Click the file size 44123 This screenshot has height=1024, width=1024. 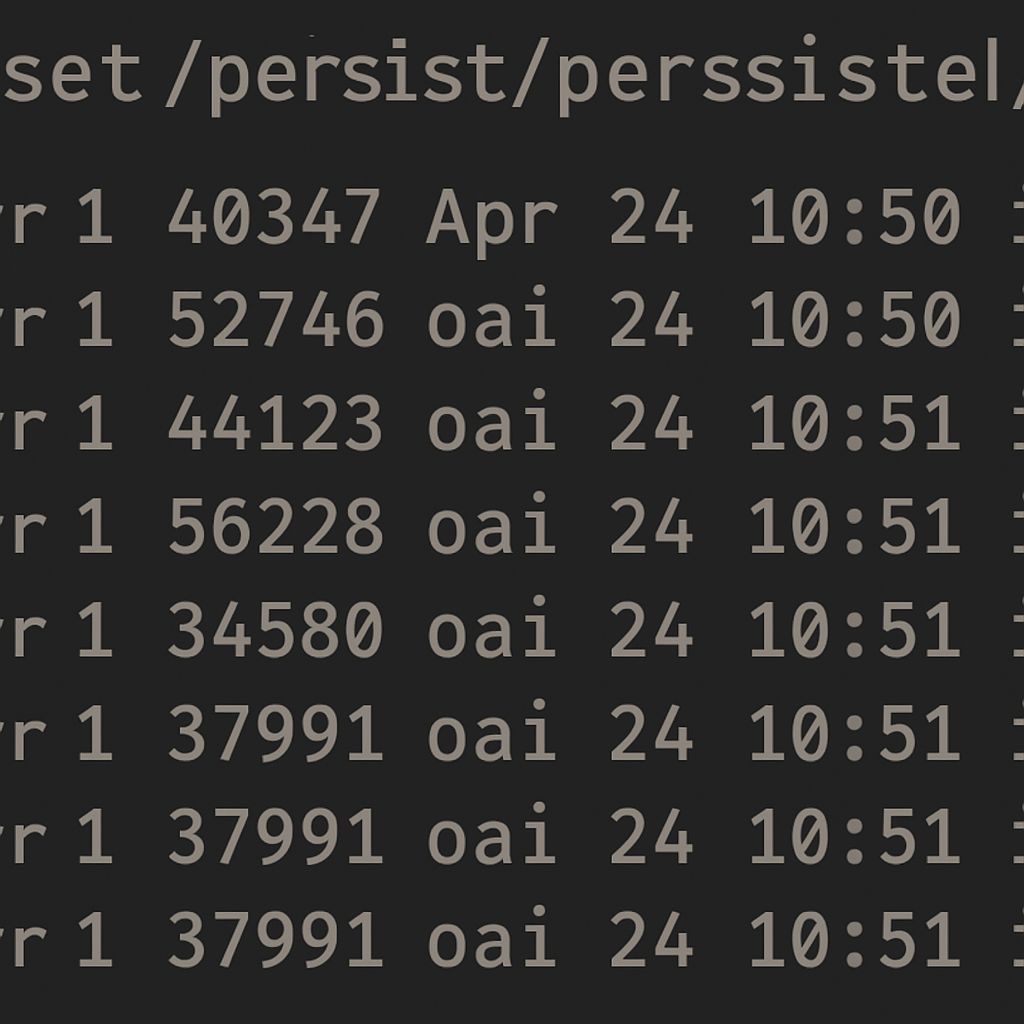pos(275,423)
